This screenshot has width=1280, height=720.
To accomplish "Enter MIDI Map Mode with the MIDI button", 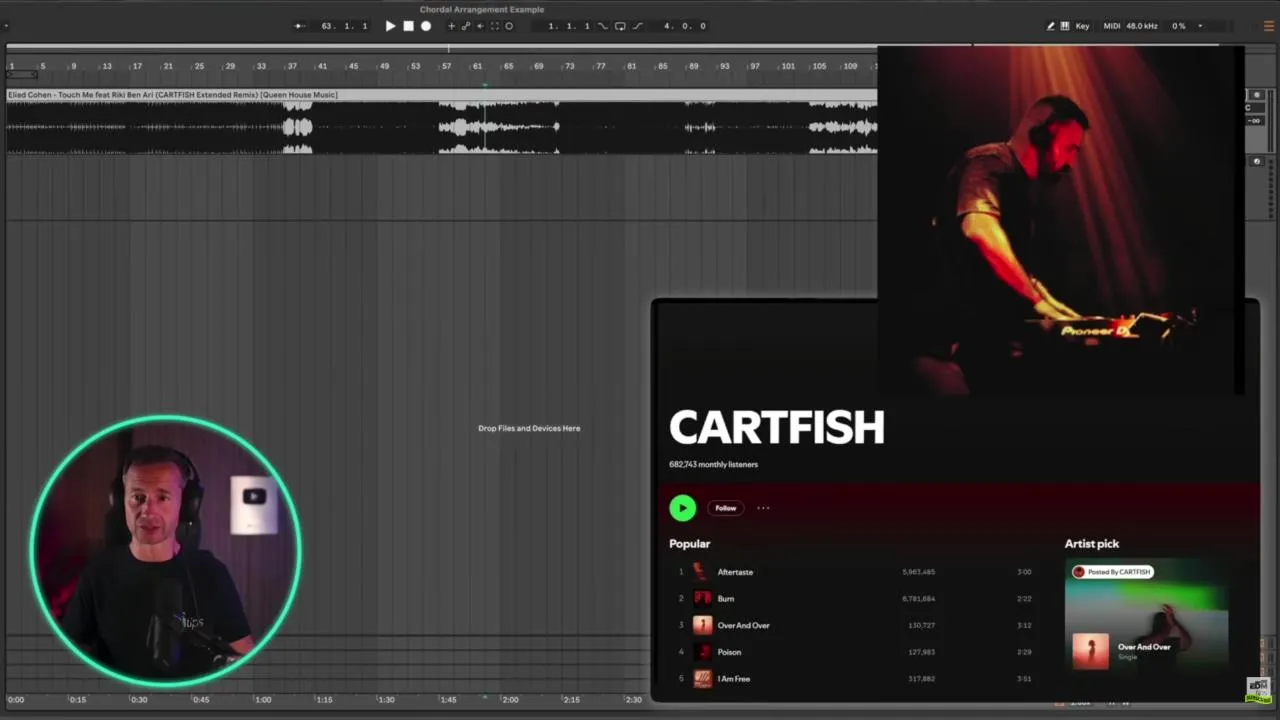I will point(1112,26).
